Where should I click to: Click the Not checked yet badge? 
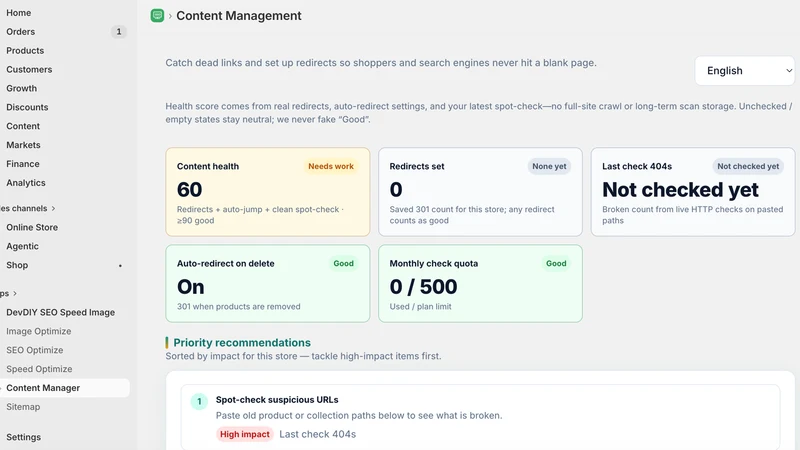748,166
